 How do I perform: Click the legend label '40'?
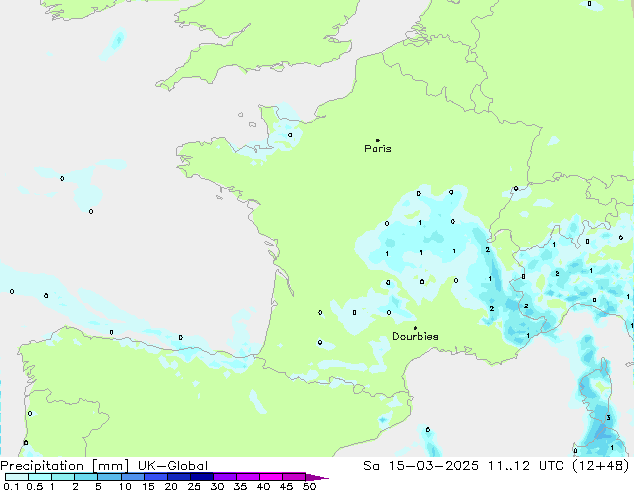point(263,486)
